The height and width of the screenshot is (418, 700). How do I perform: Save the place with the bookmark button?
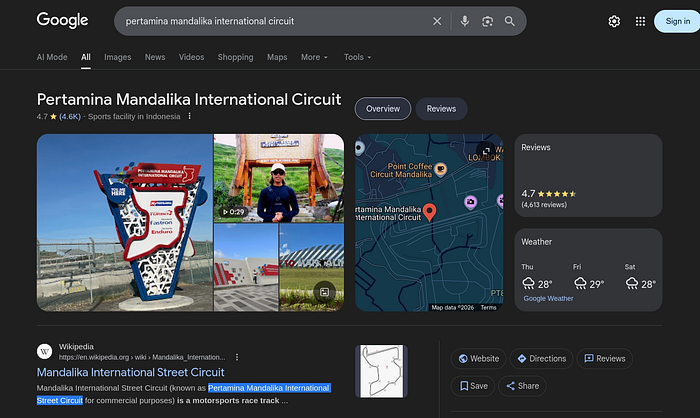point(473,386)
